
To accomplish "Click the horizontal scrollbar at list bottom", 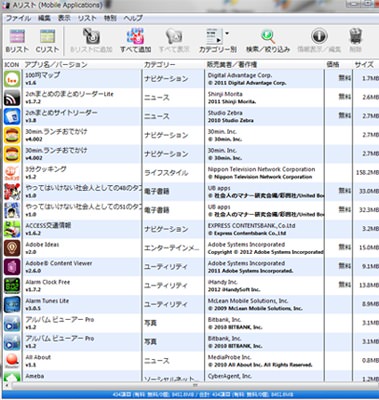I will click(x=195, y=385).
